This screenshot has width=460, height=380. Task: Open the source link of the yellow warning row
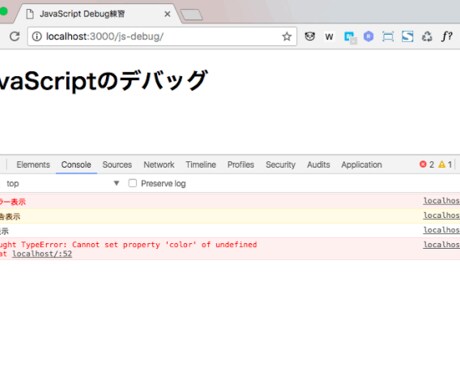[x=441, y=215]
